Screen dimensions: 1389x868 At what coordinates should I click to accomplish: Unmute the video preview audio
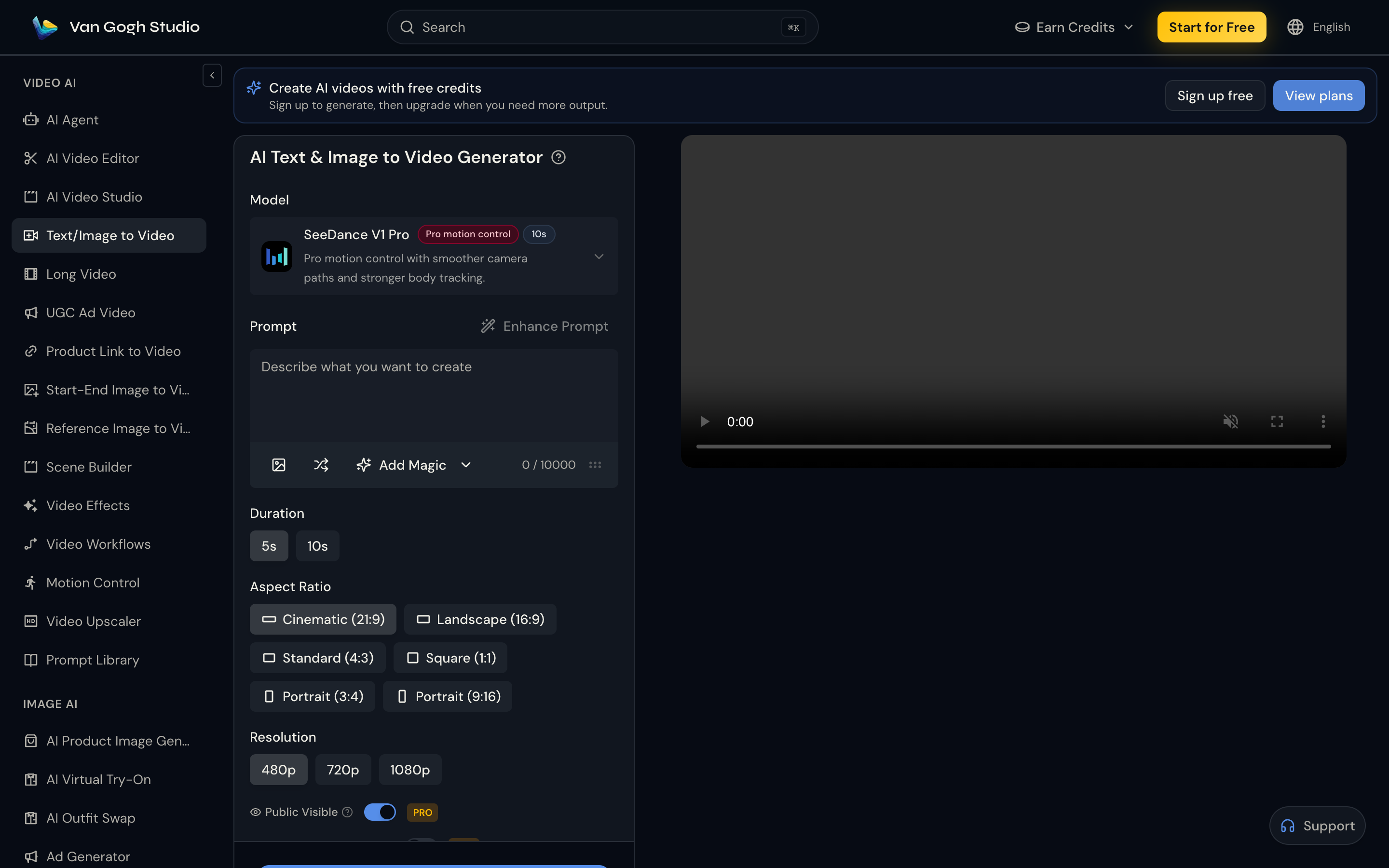coord(1231,422)
